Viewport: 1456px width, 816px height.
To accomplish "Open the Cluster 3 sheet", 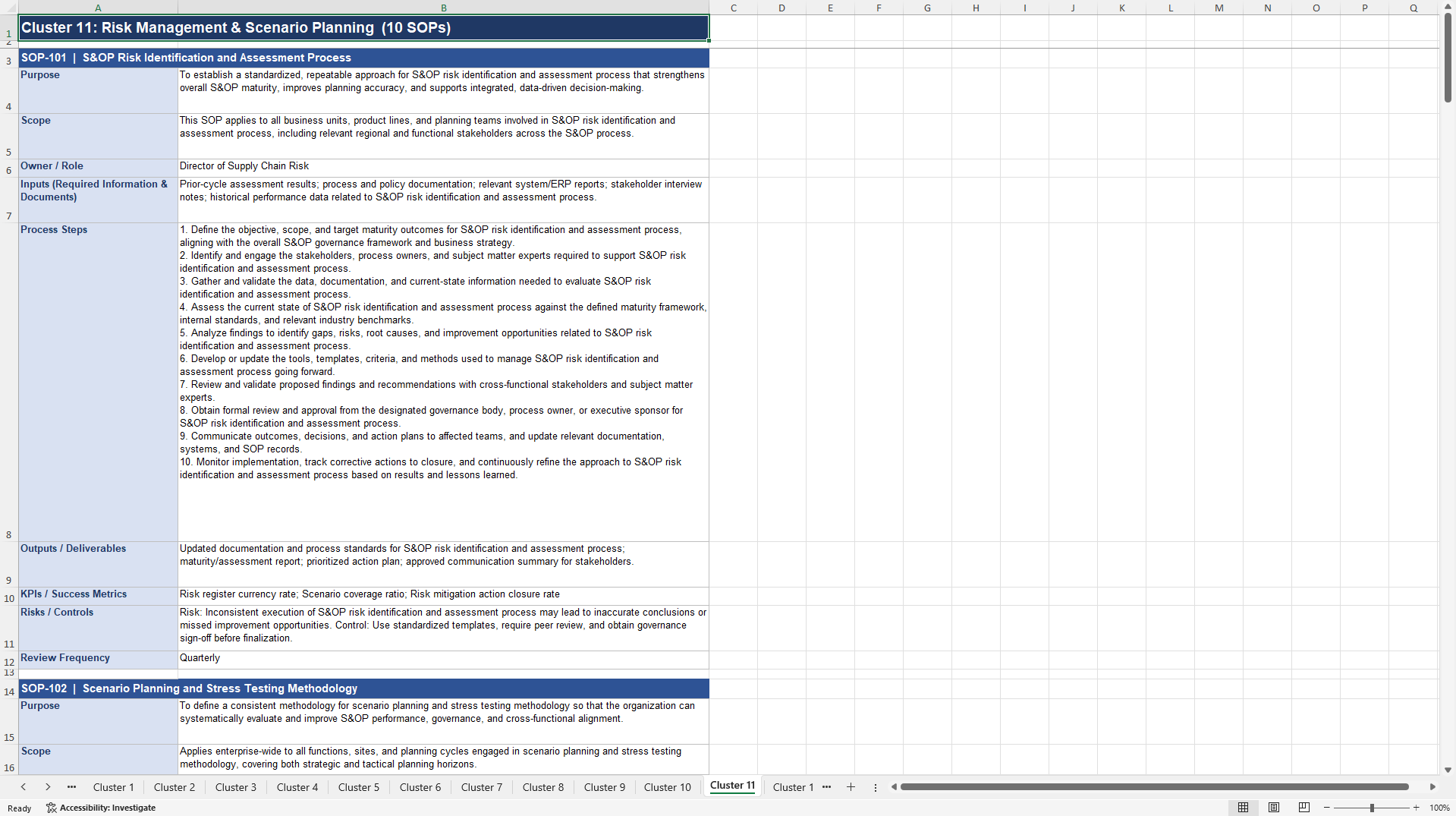I will (x=236, y=787).
